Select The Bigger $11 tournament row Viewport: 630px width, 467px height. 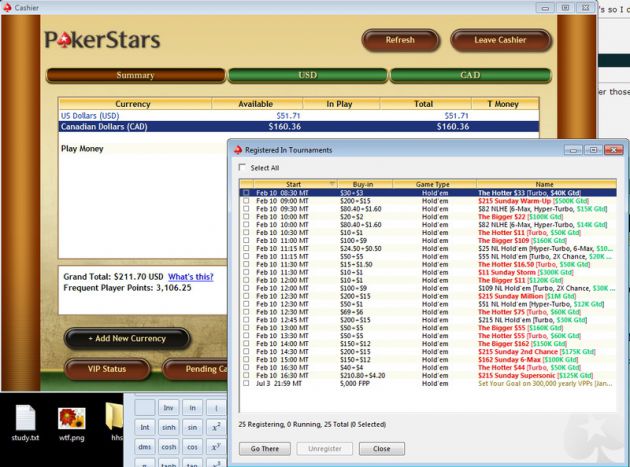click(428, 280)
